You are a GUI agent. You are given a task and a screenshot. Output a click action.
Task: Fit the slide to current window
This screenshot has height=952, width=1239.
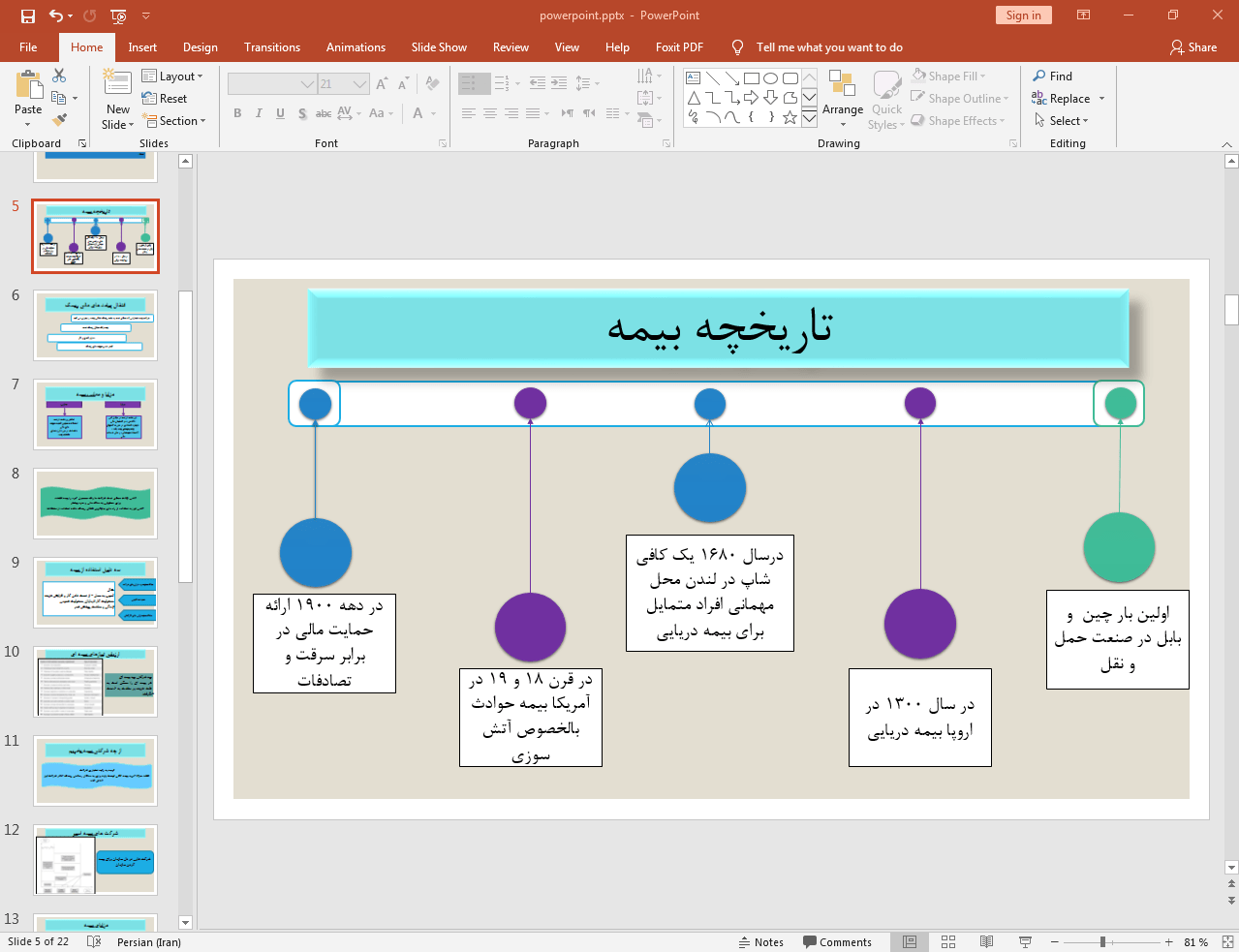[1226, 942]
